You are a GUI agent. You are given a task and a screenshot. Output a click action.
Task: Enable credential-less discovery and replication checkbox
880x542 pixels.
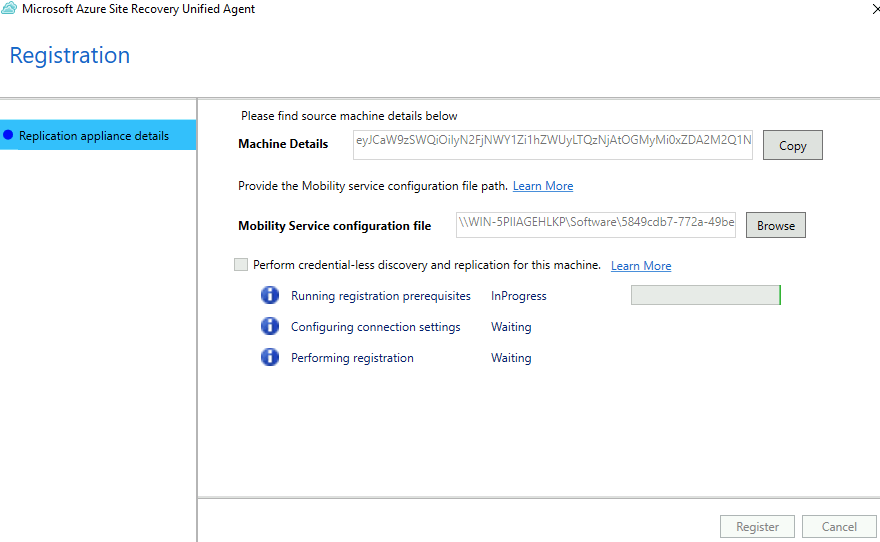(241, 264)
